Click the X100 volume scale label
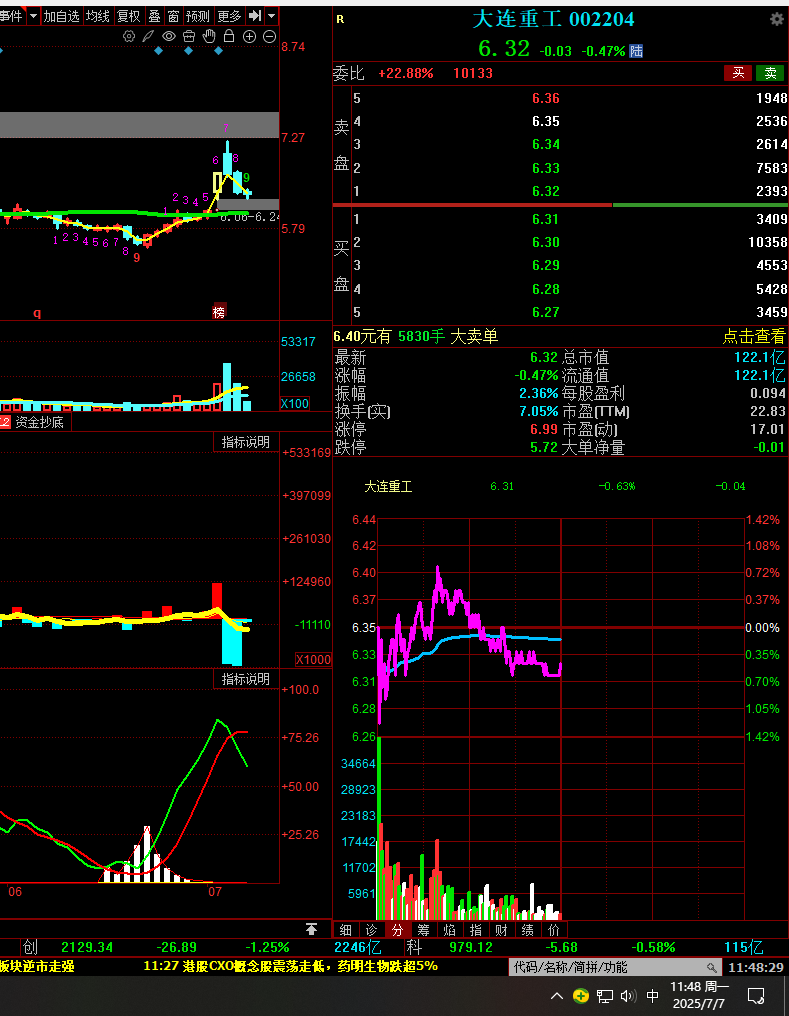Screen dimensions: 789x1016 point(295,404)
